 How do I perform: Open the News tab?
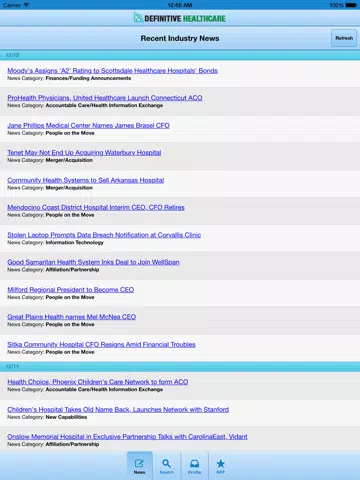tap(140, 466)
